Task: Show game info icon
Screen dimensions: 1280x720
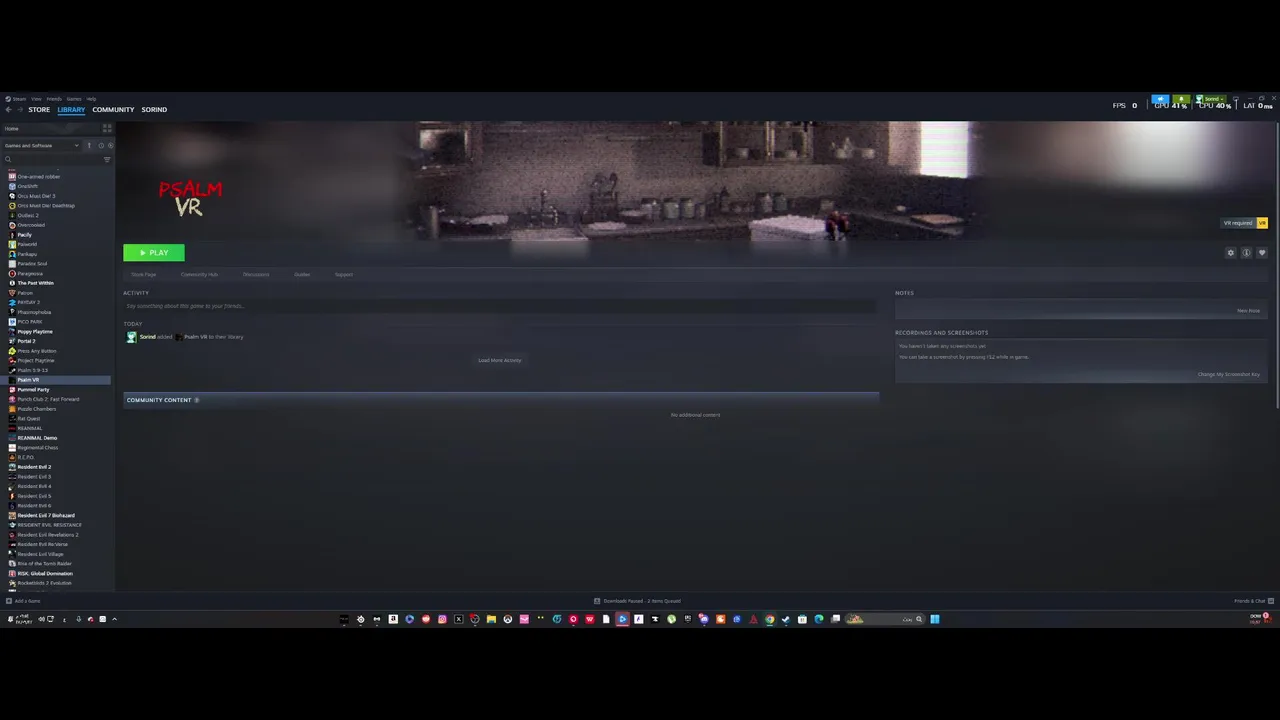Action: click(x=1246, y=253)
